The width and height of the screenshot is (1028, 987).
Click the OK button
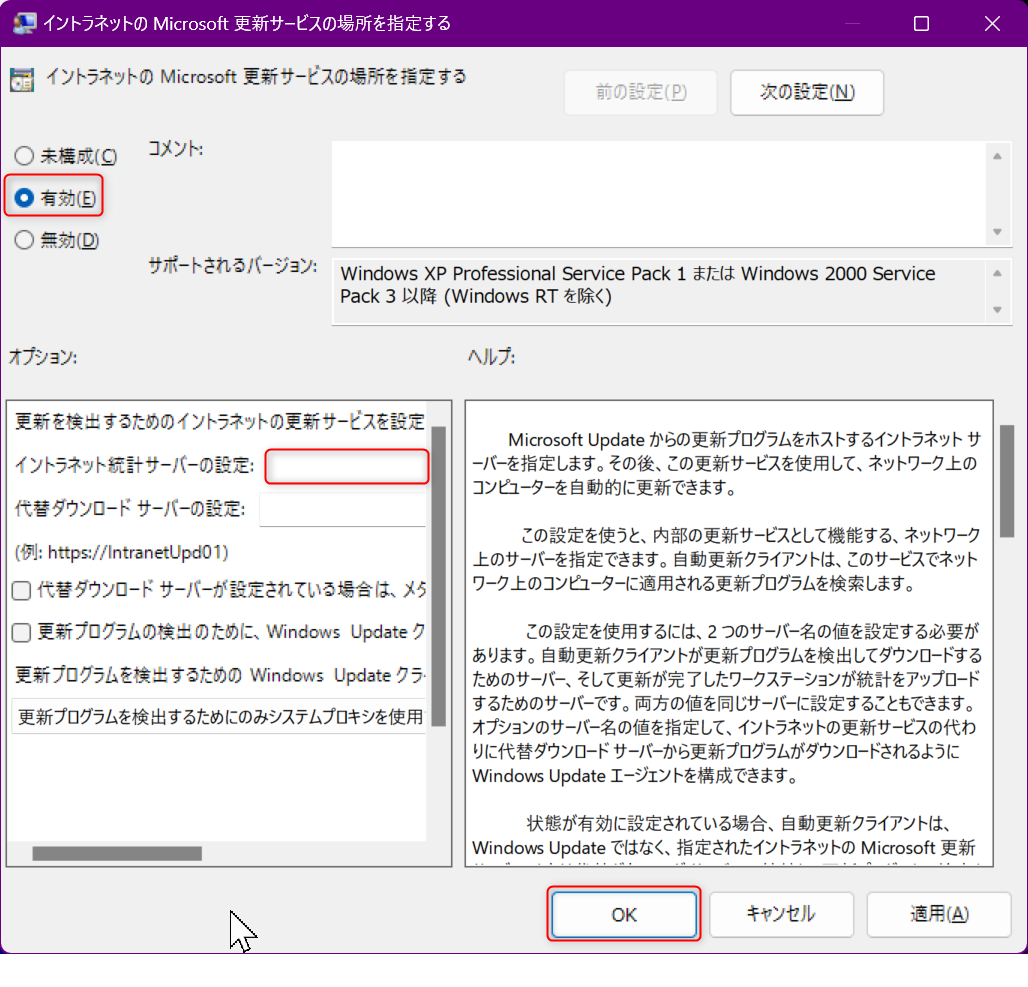pos(623,914)
